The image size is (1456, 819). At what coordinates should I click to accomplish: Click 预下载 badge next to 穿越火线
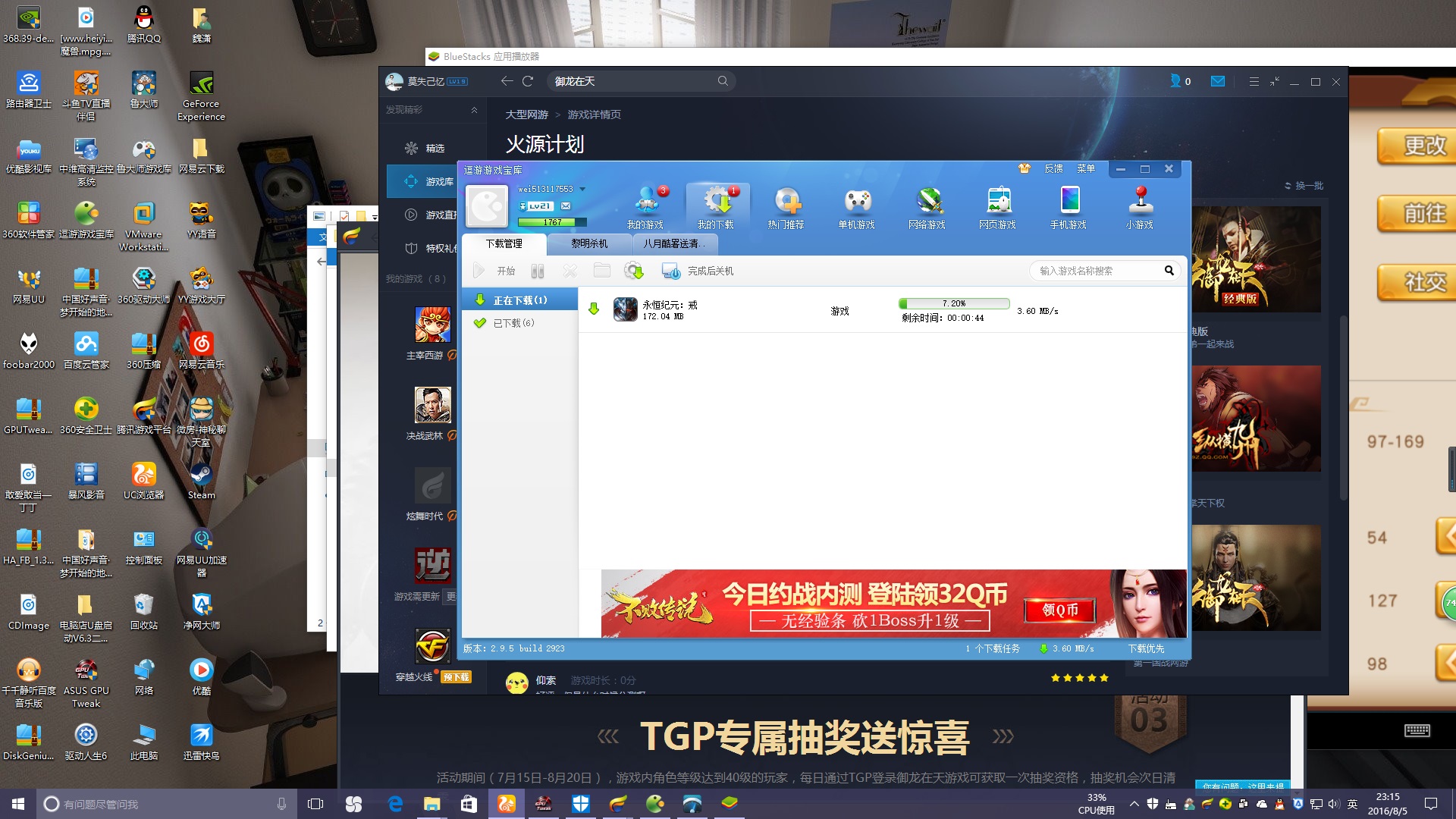point(457,677)
